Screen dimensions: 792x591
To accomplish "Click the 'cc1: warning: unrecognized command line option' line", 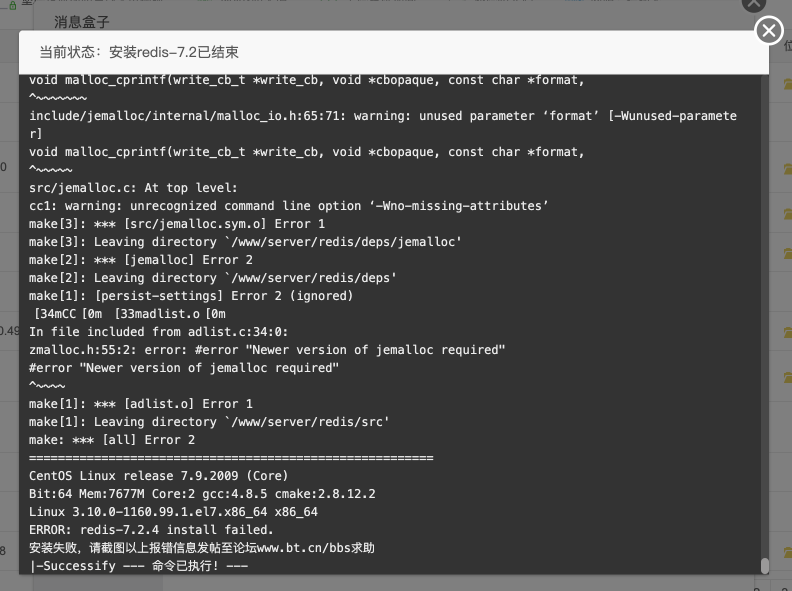I will click(288, 206).
